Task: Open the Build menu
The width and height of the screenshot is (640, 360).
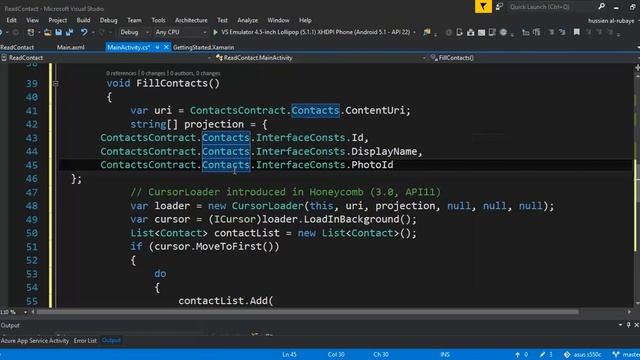Action: pyautogui.click(x=83, y=20)
